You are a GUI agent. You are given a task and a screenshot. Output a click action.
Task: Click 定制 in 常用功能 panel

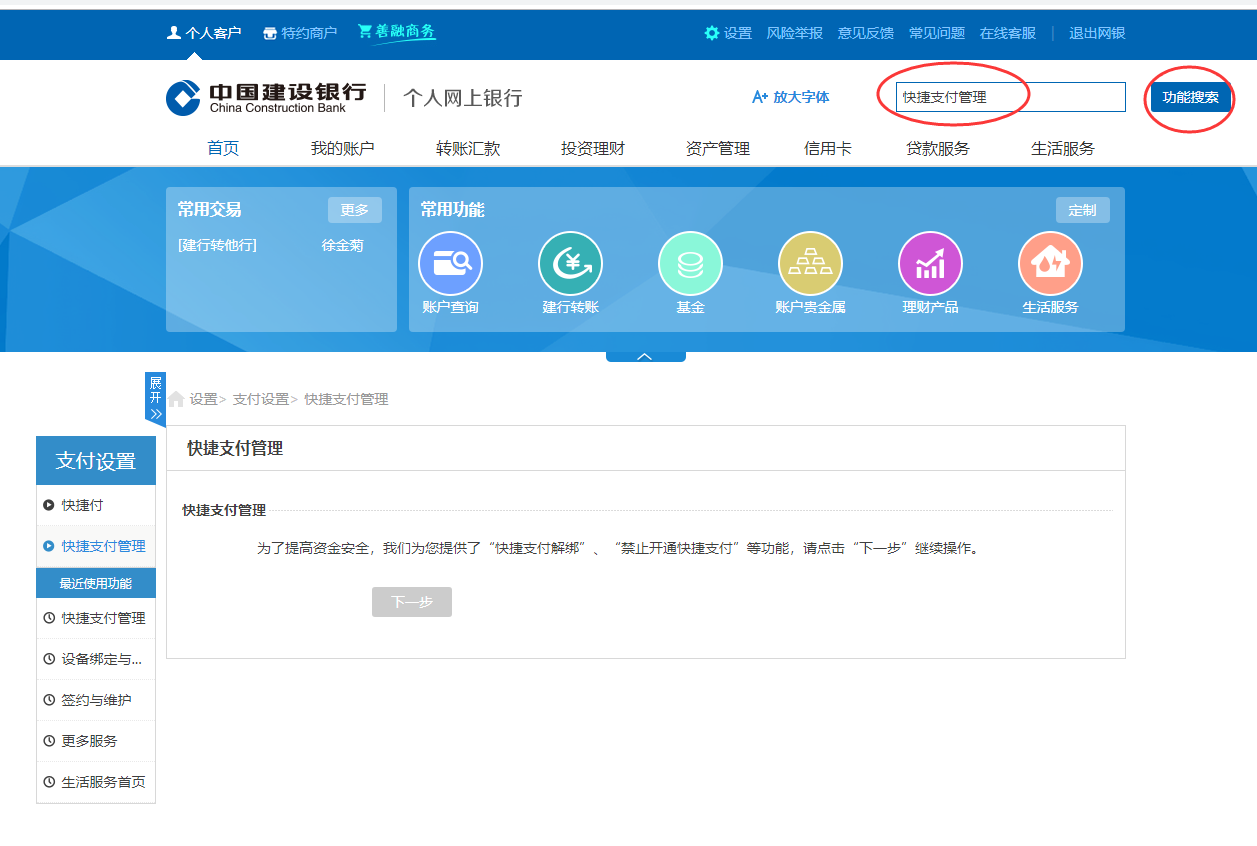click(1083, 210)
